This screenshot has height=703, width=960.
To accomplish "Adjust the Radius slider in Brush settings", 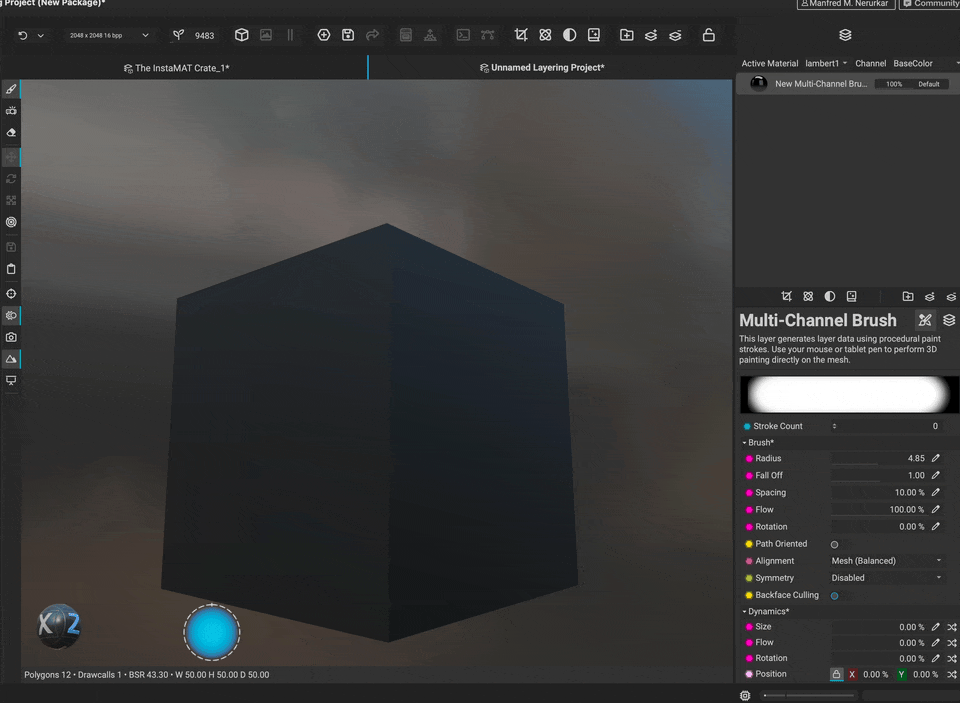I will (878, 459).
